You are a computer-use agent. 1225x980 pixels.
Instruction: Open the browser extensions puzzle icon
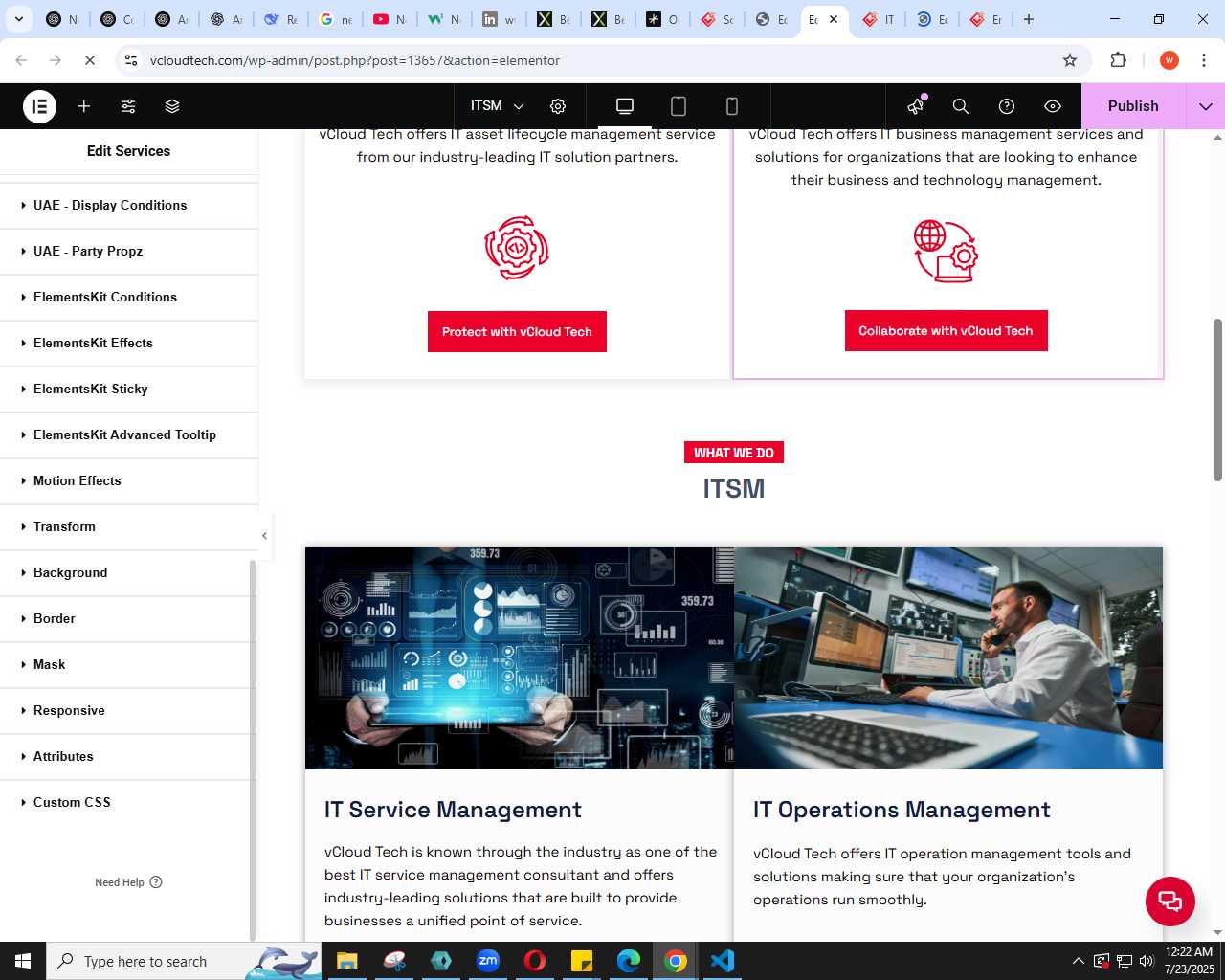coord(1118,60)
